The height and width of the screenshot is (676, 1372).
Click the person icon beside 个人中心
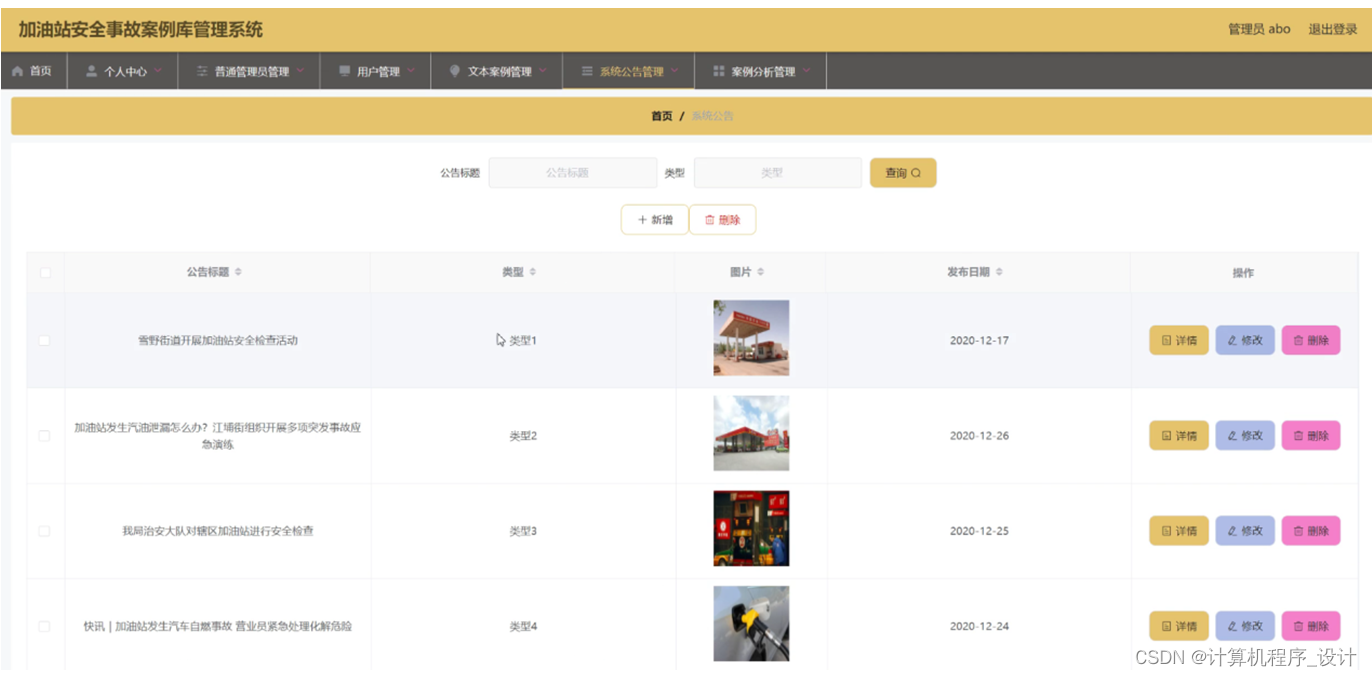[x=92, y=71]
